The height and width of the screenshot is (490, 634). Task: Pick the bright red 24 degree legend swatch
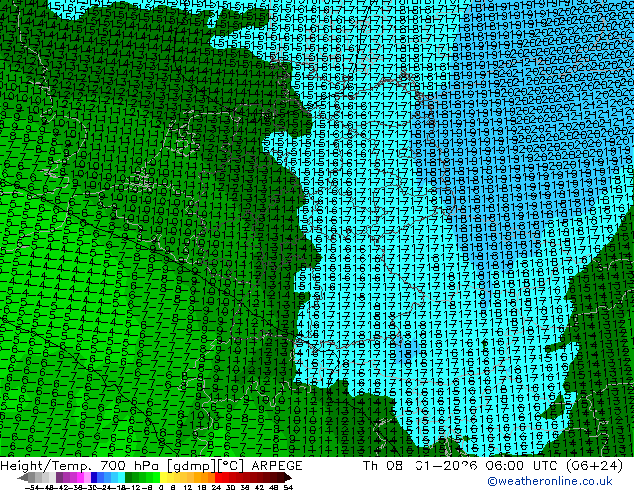(x=218, y=477)
